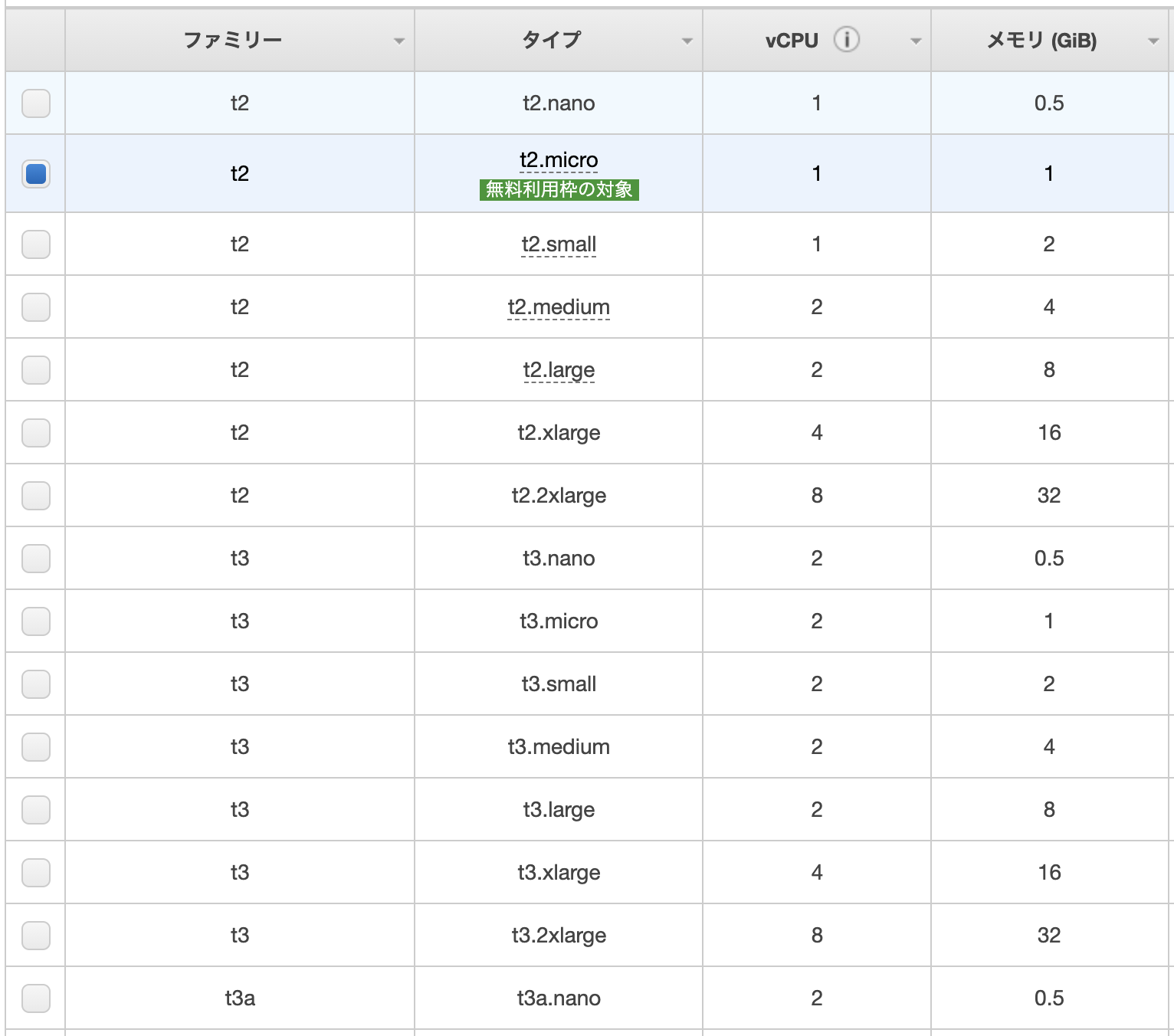The image size is (1174, 1036).
Task: Click family t3 in t3.medium row
Action: click(x=240, y=747)
